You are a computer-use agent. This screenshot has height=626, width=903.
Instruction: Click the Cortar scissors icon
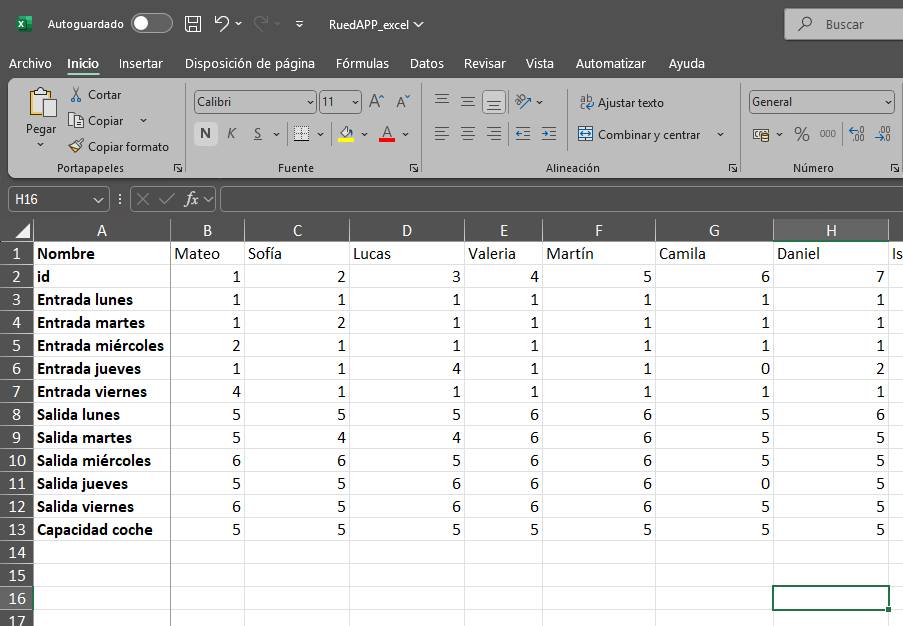77,95
